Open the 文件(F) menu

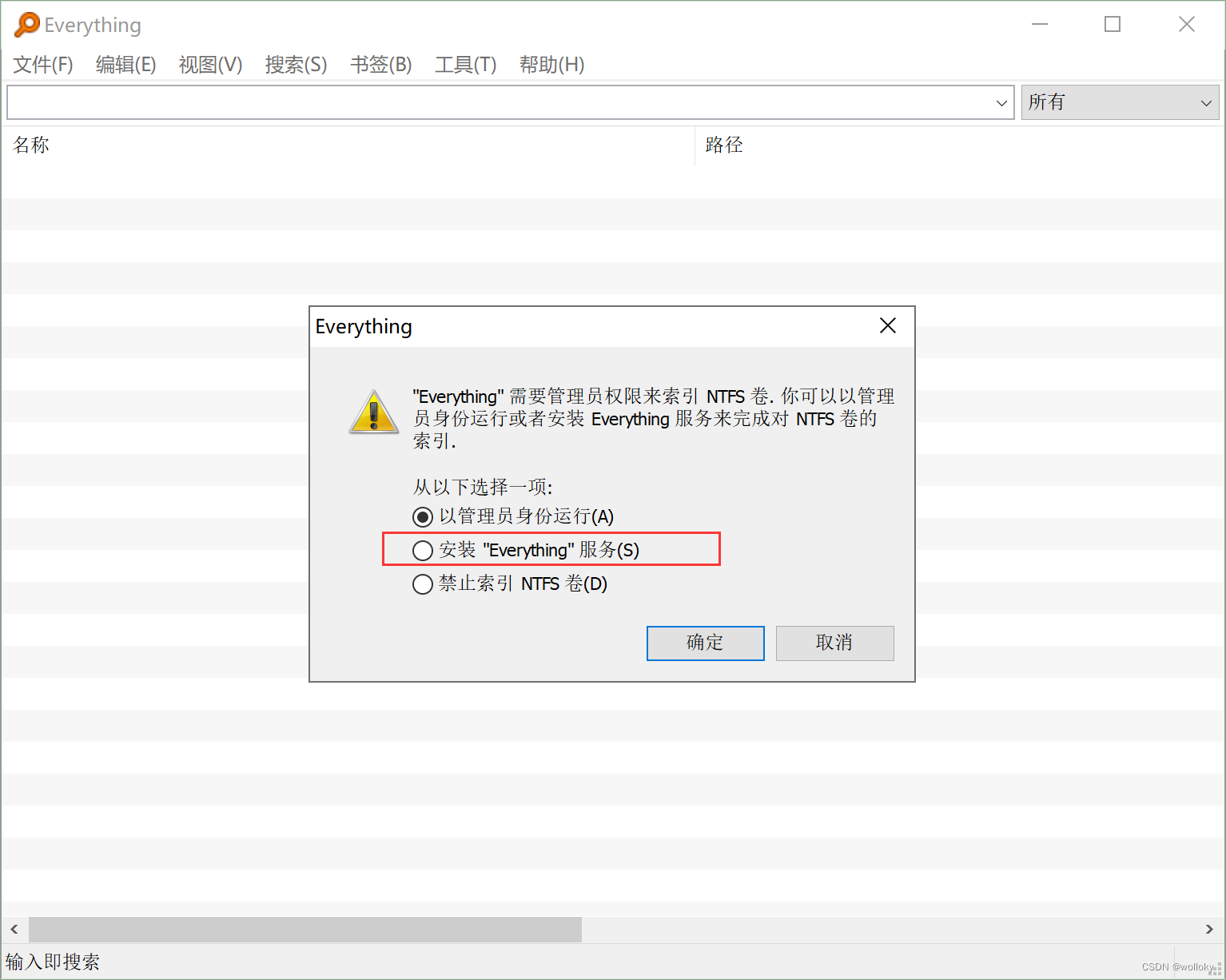click(x=43, y=65)
